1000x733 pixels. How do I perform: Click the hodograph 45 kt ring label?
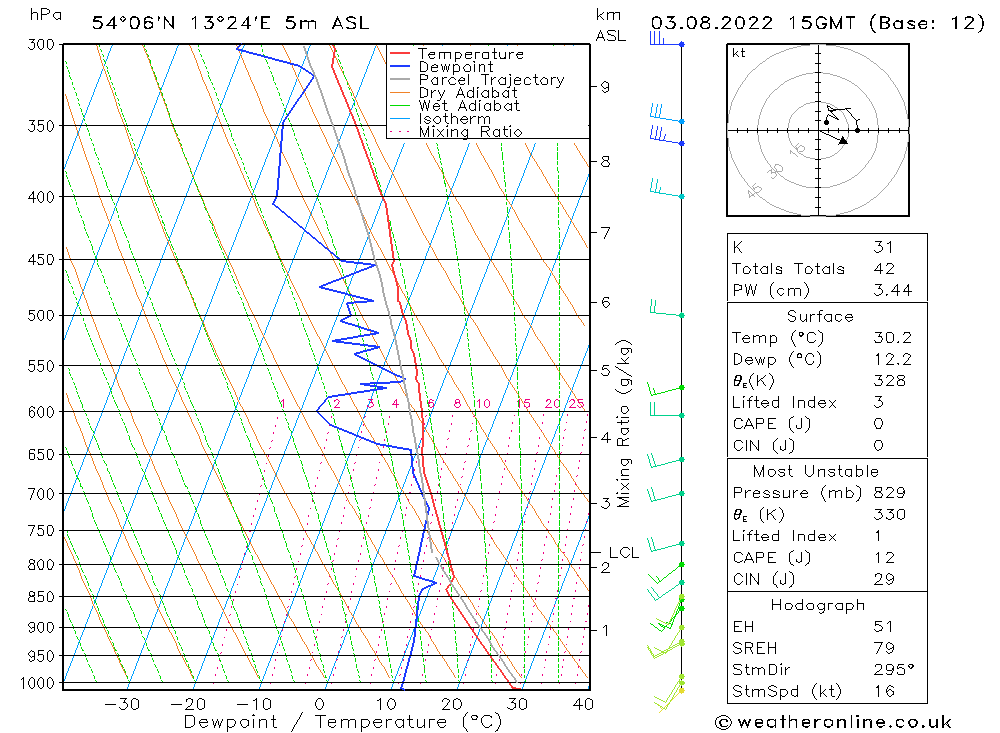coord(754,191)
